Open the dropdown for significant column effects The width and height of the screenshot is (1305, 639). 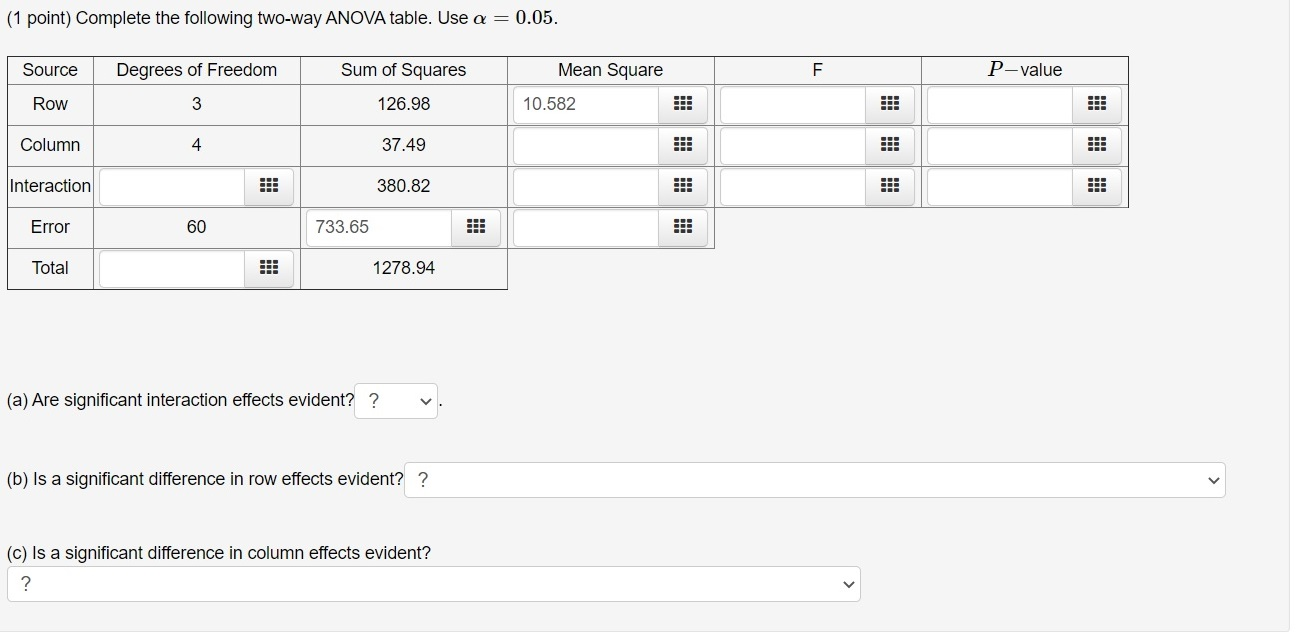point(432,583)
